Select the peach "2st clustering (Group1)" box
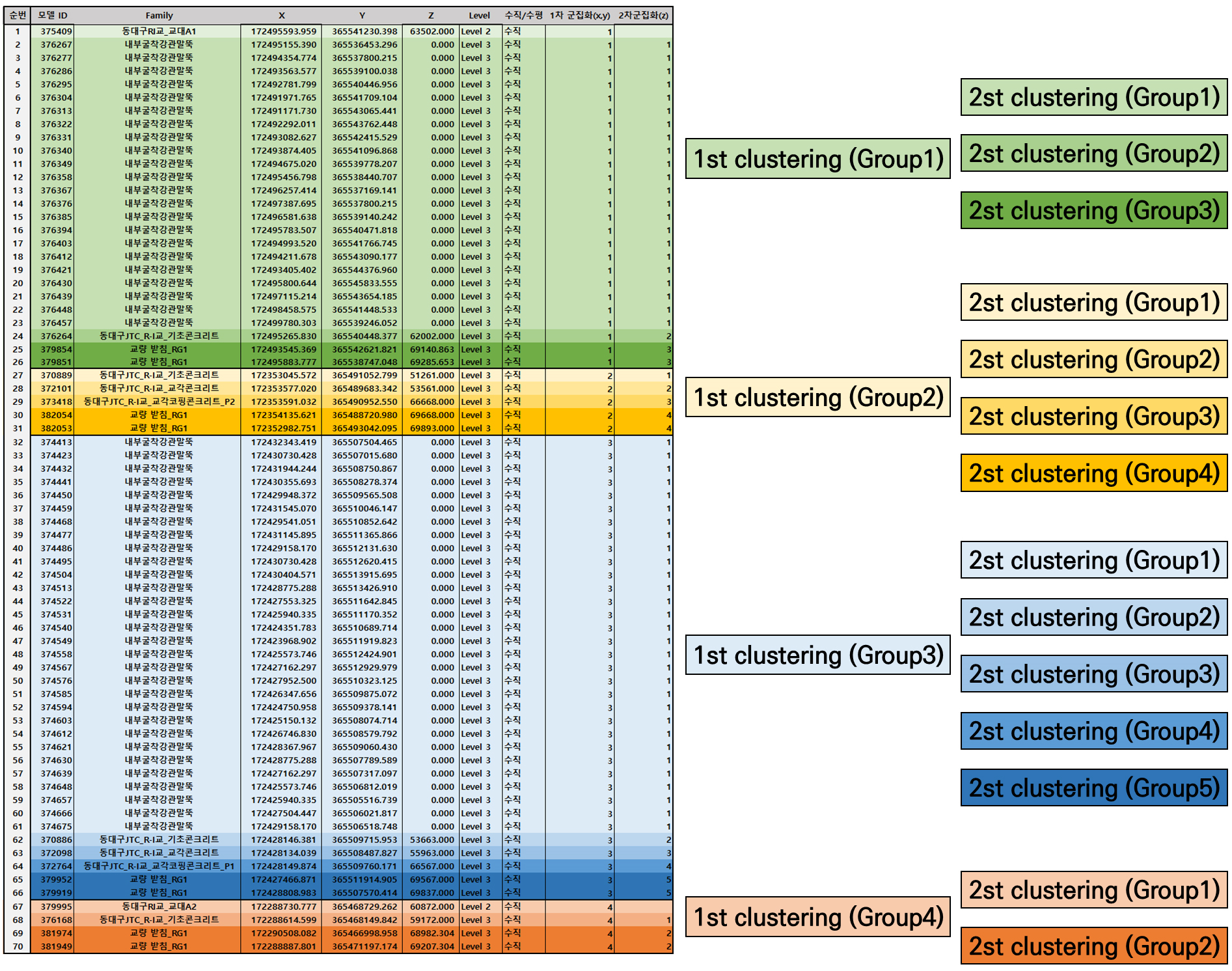Viewport: 1232px width, 971px height. click(x=1094, y=890)
